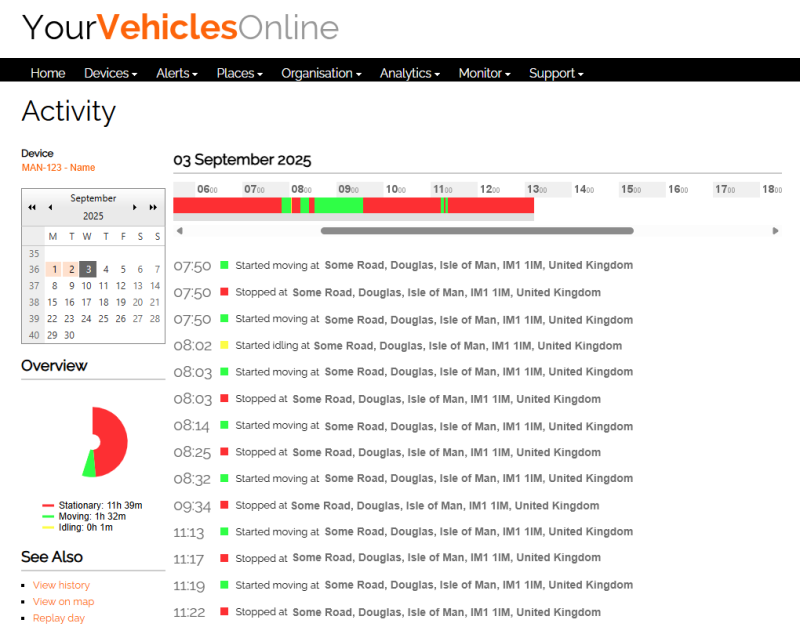Click red marker for 09:34 stopped event
Viewport: 800px width, 627px height.
[x=225, y=506]
